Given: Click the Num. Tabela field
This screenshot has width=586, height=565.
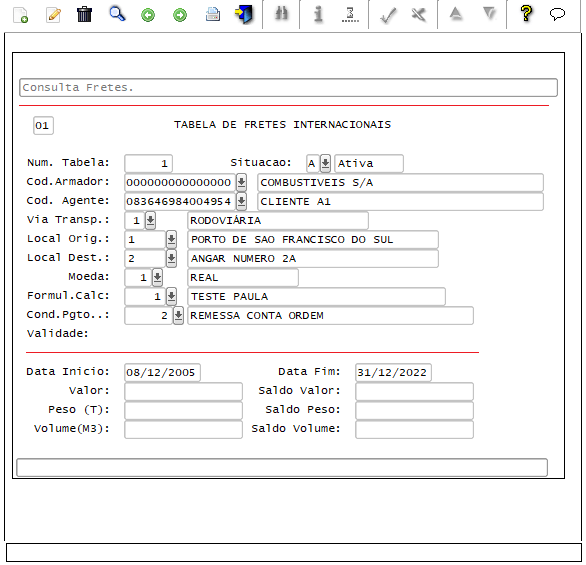Looking at the screenshot, I should [148, 163].
